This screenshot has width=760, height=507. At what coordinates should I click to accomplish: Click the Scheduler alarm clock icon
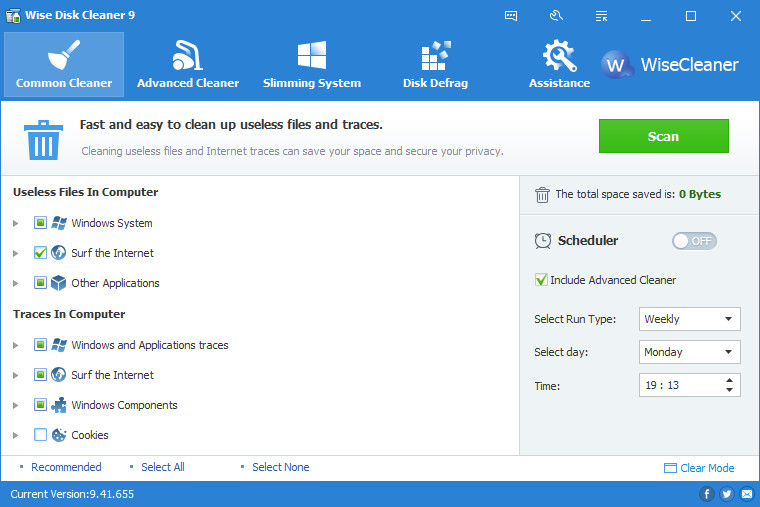click(543, 241)
